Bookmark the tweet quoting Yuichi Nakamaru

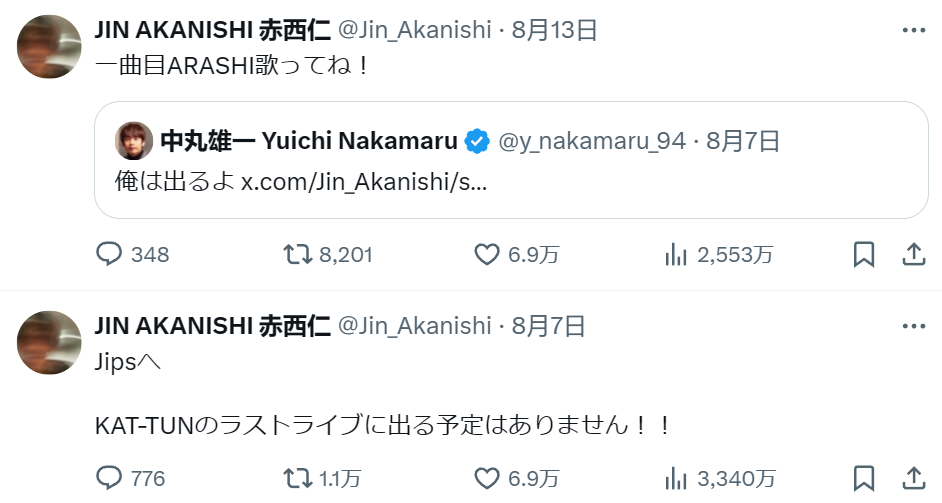point(864,255)
